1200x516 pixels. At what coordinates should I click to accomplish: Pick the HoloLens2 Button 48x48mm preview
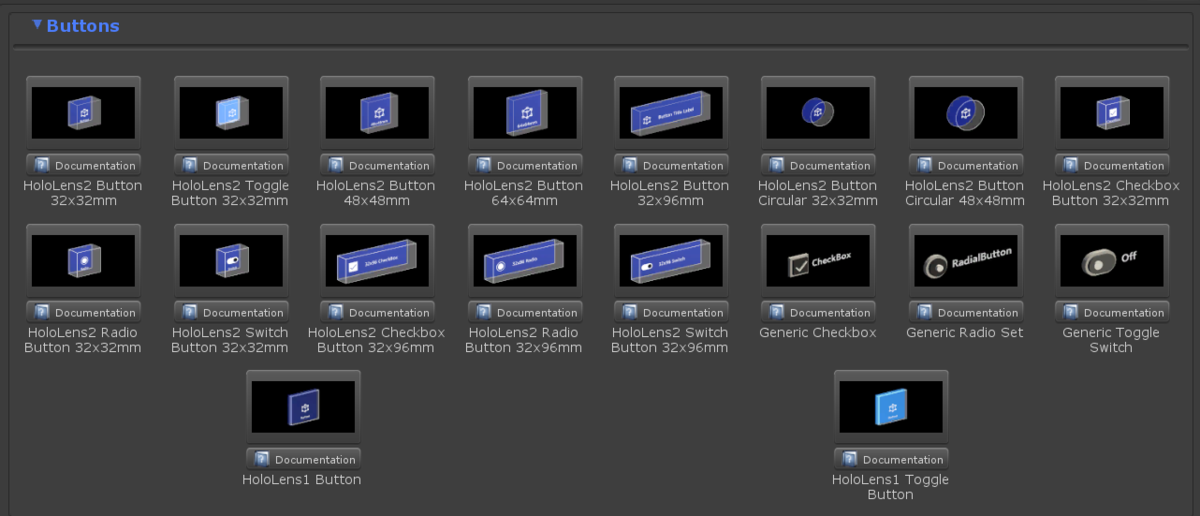(378, 112)
